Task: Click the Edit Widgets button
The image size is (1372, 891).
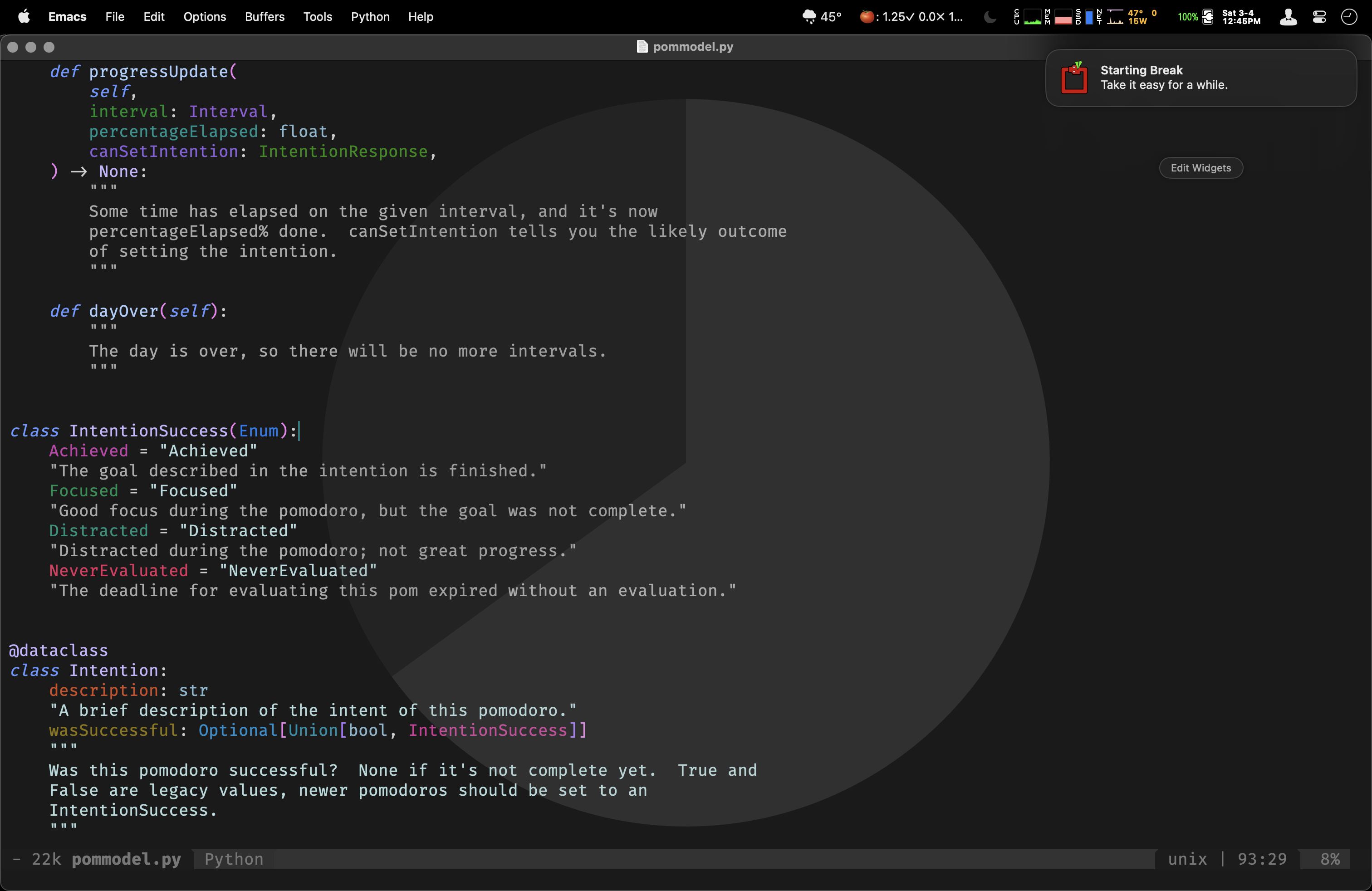Action: coord(1200,168)
